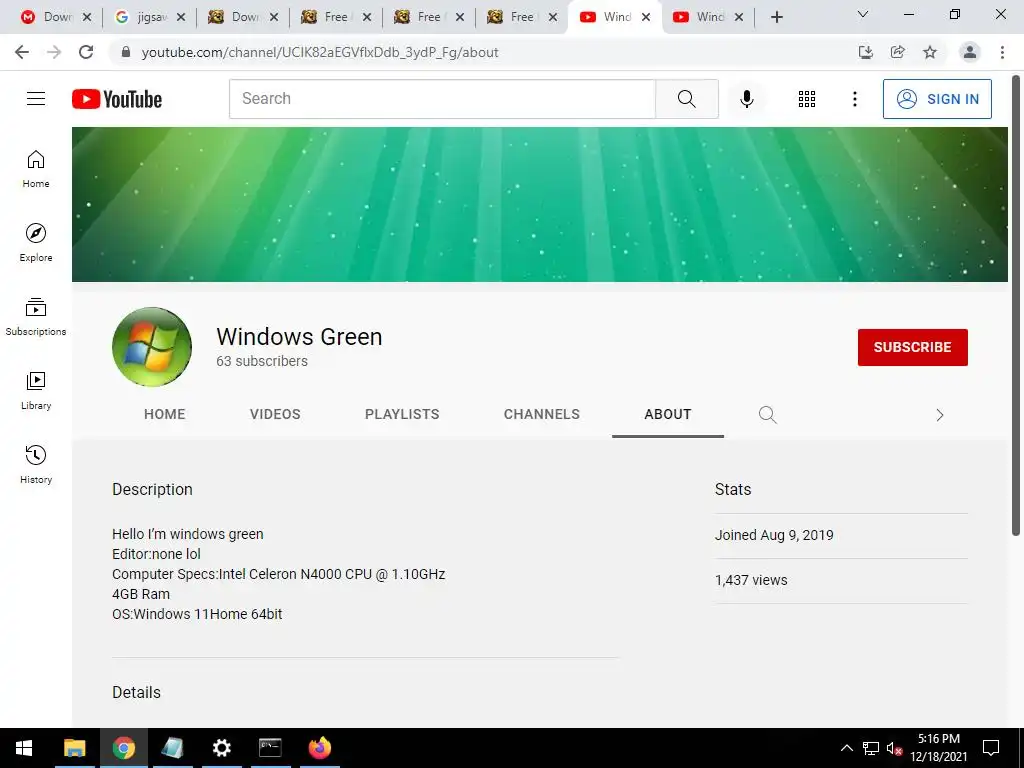Click the browser back arrow
Image resolution: width=1024 pixels, height=768 pixels.
click(22, 52)
